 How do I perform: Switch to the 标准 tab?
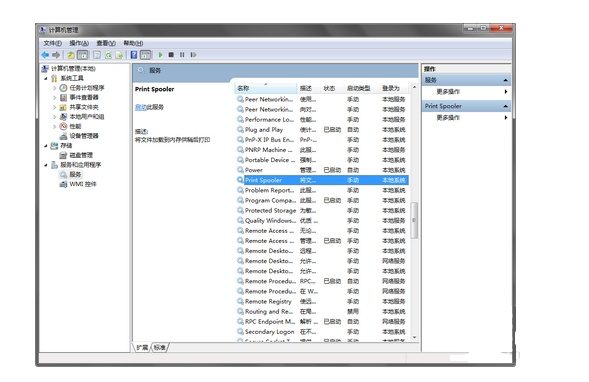click(x=160, y=347)
